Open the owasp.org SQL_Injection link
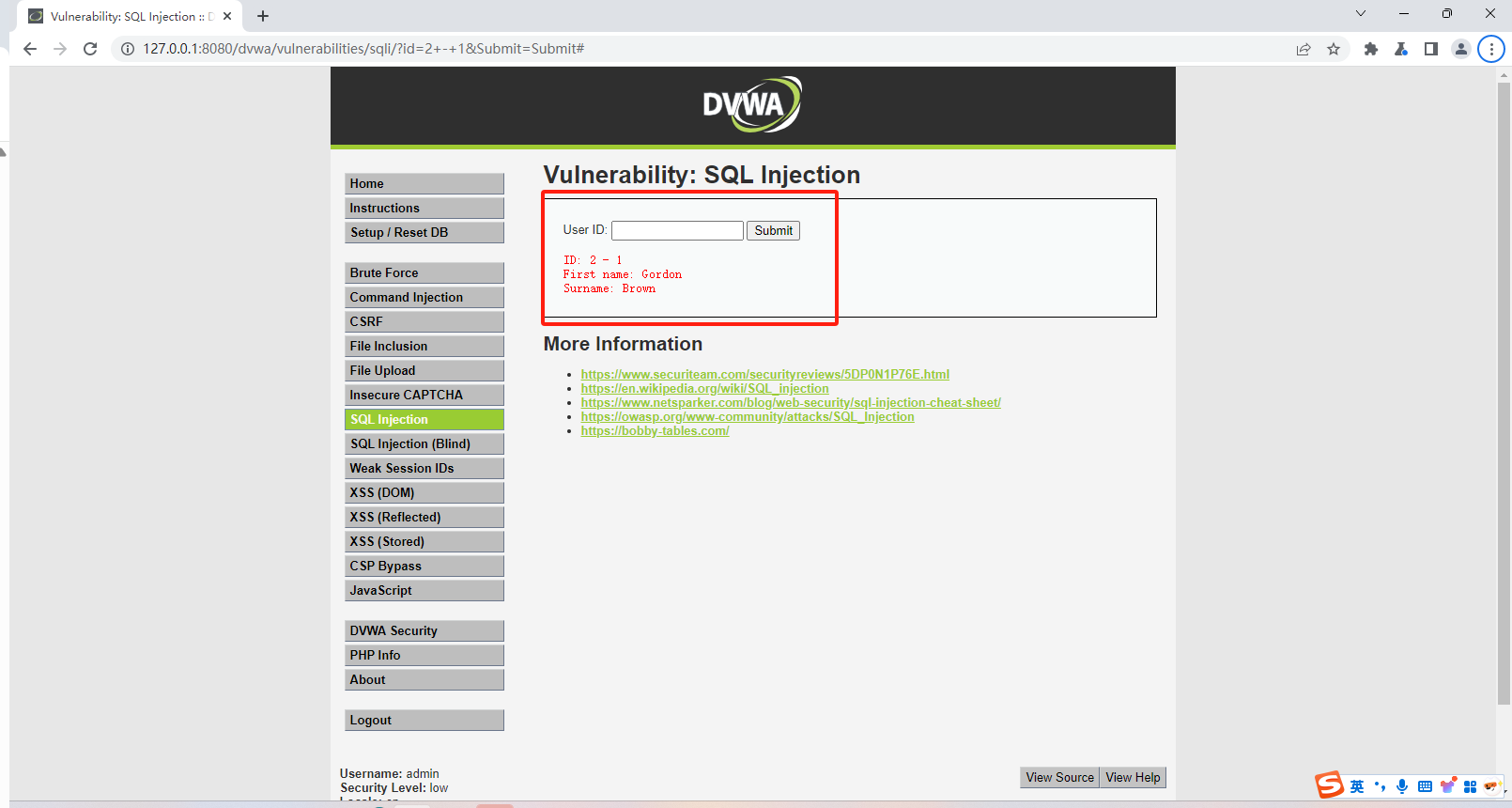 (x=748, y=416)
